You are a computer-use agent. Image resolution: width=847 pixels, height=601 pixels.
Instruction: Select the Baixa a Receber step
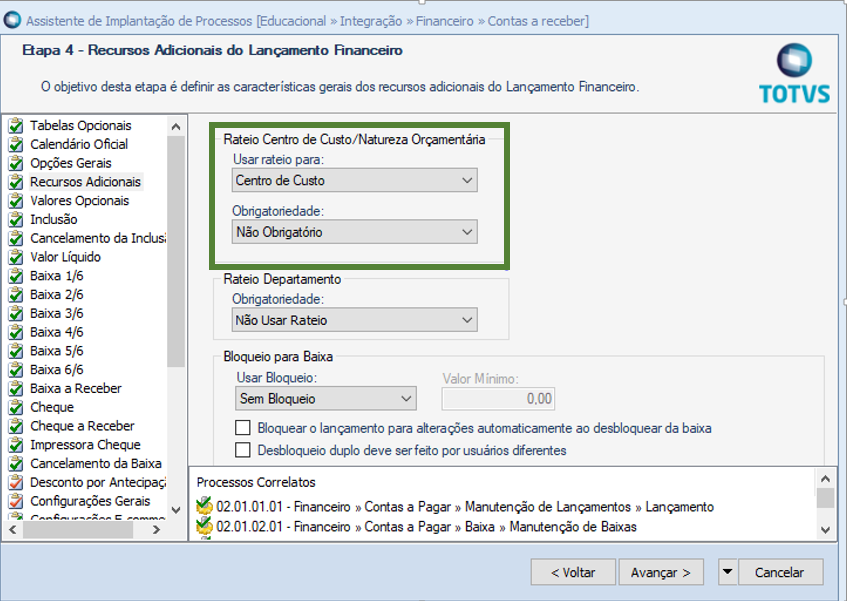click(x=76, y=389)
